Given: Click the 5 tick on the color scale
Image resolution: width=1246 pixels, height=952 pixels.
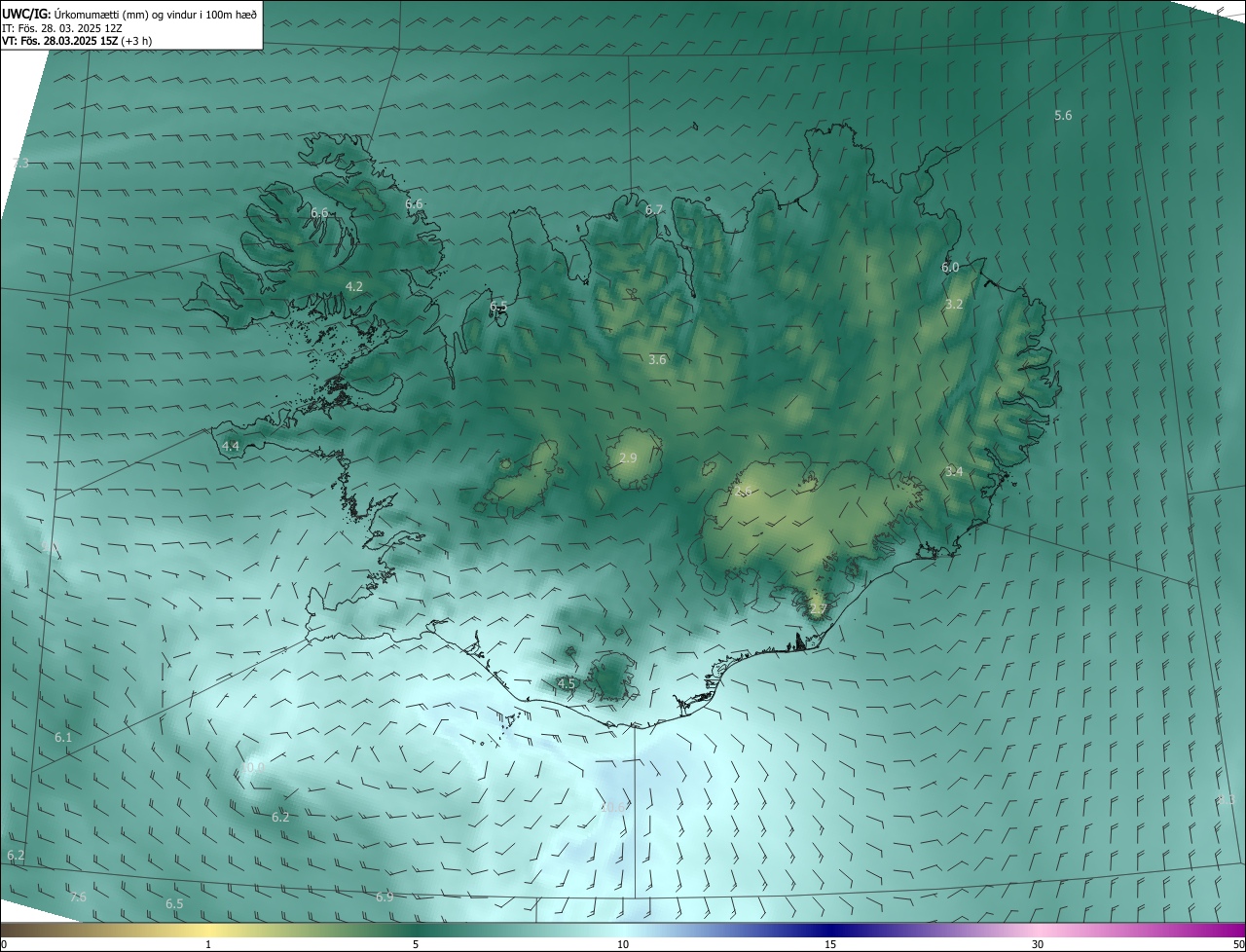Looking at the screenshot, I should pyautogui.click(x=416, y=944).
